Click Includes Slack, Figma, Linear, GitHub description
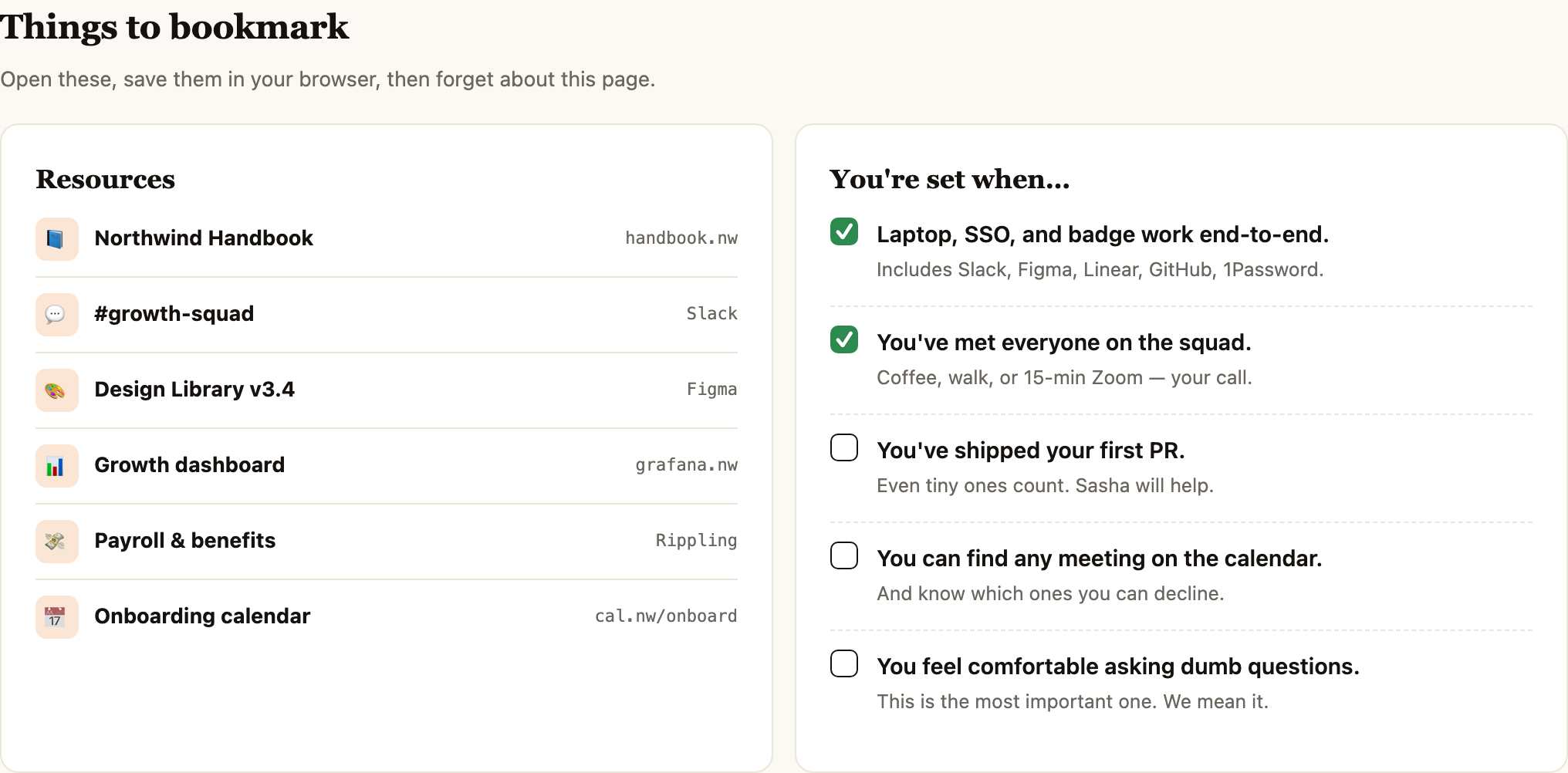The image size is (1568, 773). tap(1100, 270)
